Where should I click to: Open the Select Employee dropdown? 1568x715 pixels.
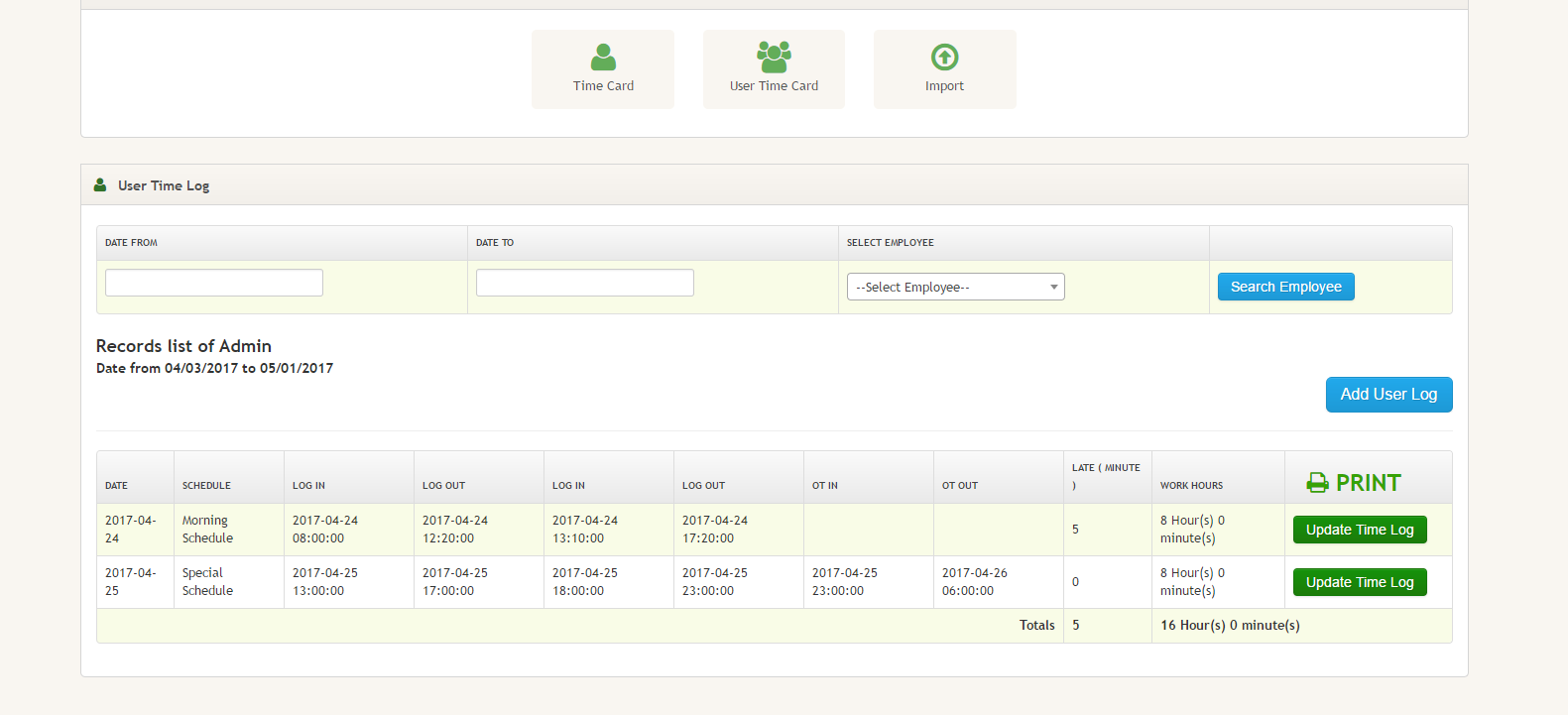(955, 287)
